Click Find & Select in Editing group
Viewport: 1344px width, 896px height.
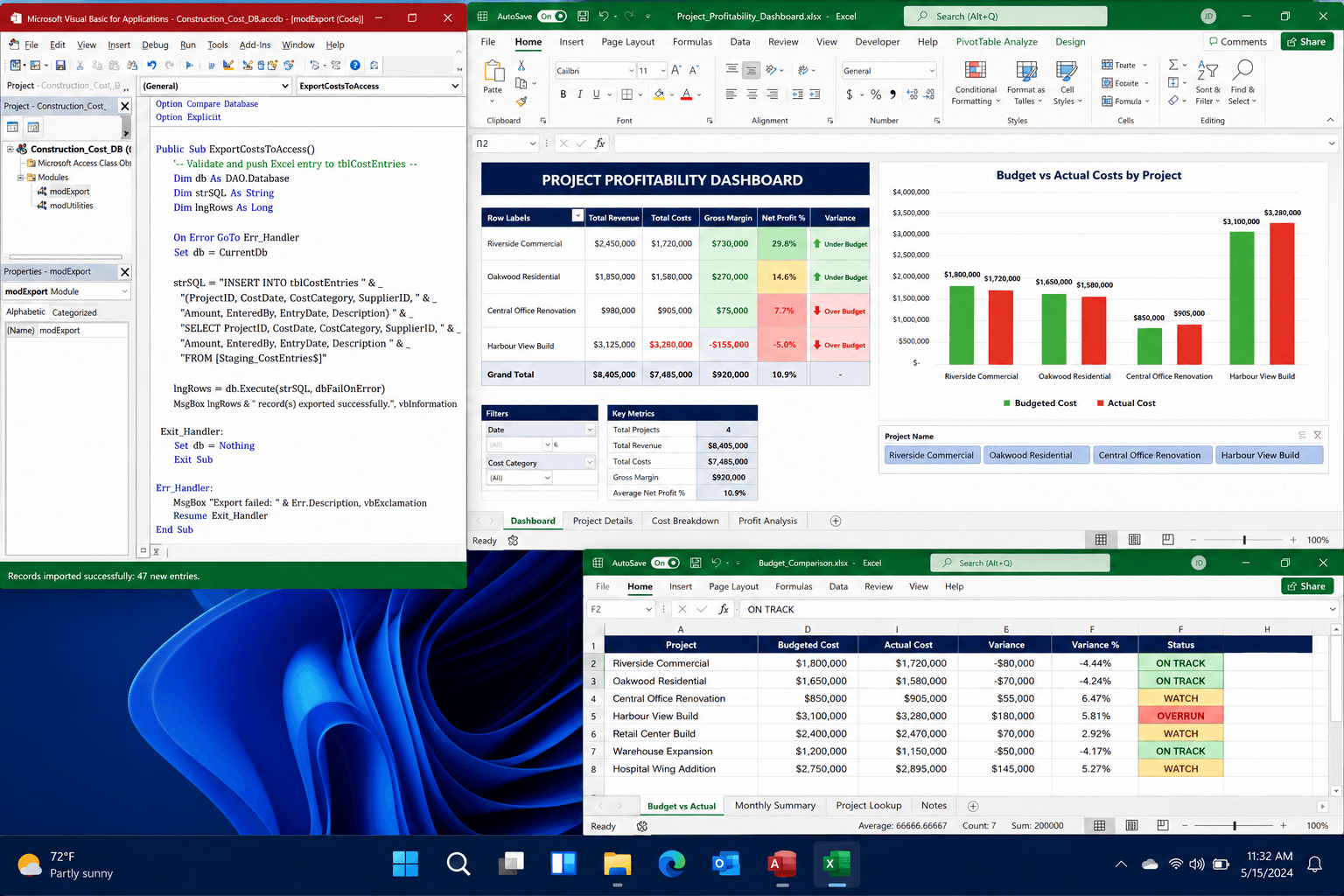click(x=1242, y=83)
